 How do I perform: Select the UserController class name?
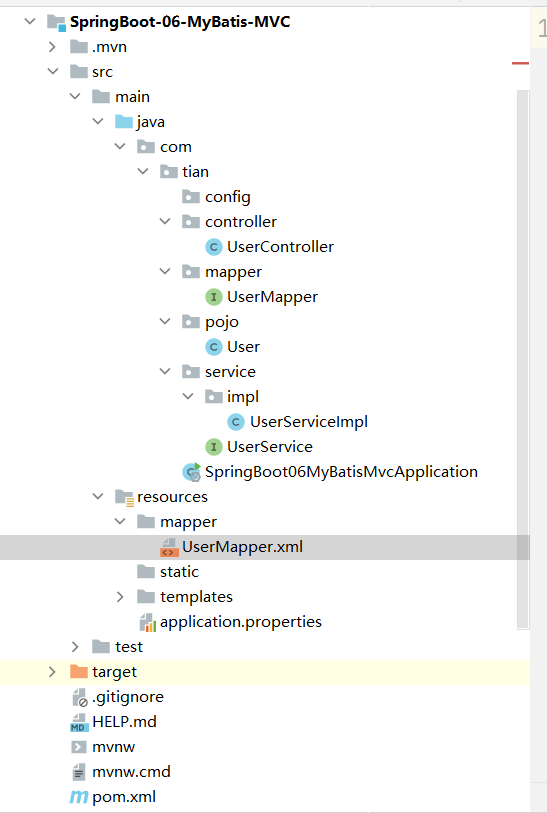click(280, 247)
